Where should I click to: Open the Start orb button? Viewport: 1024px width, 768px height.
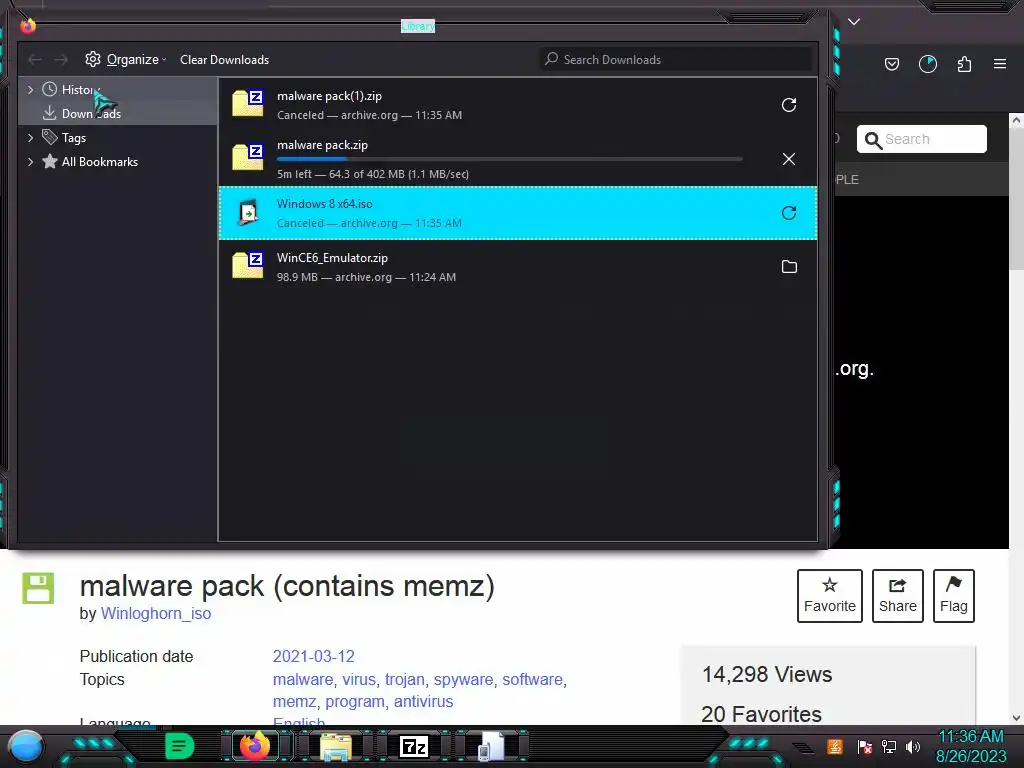tap(26, 746)
